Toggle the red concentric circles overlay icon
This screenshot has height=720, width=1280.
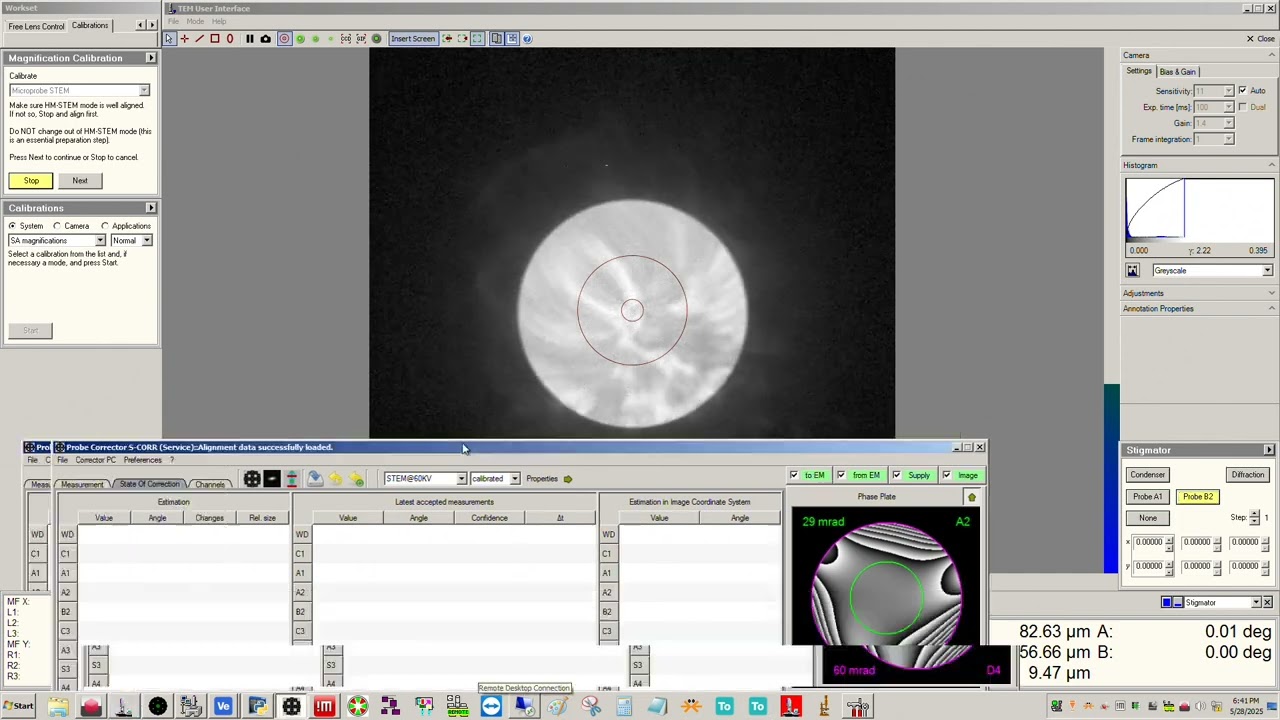point(284,39)
